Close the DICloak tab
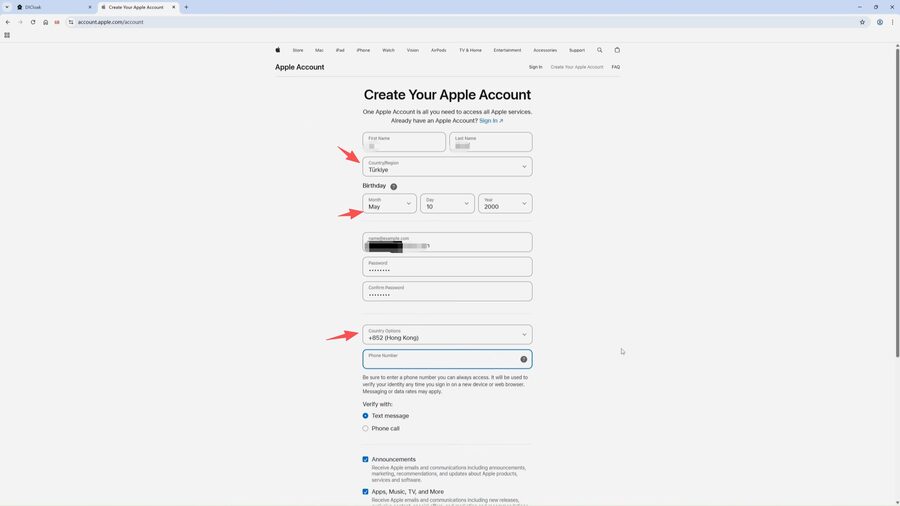 pos(90,7)
